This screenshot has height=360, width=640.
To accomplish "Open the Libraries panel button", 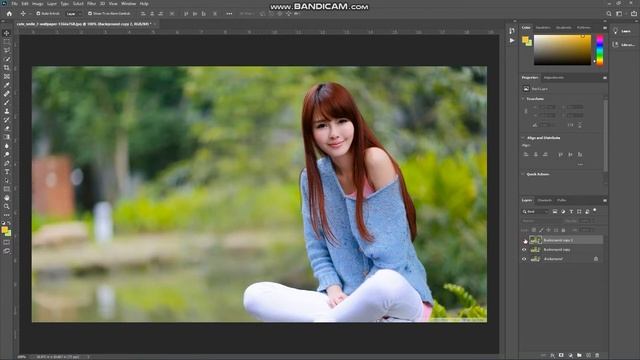I will pyautogui.click(x=623, y=44).
